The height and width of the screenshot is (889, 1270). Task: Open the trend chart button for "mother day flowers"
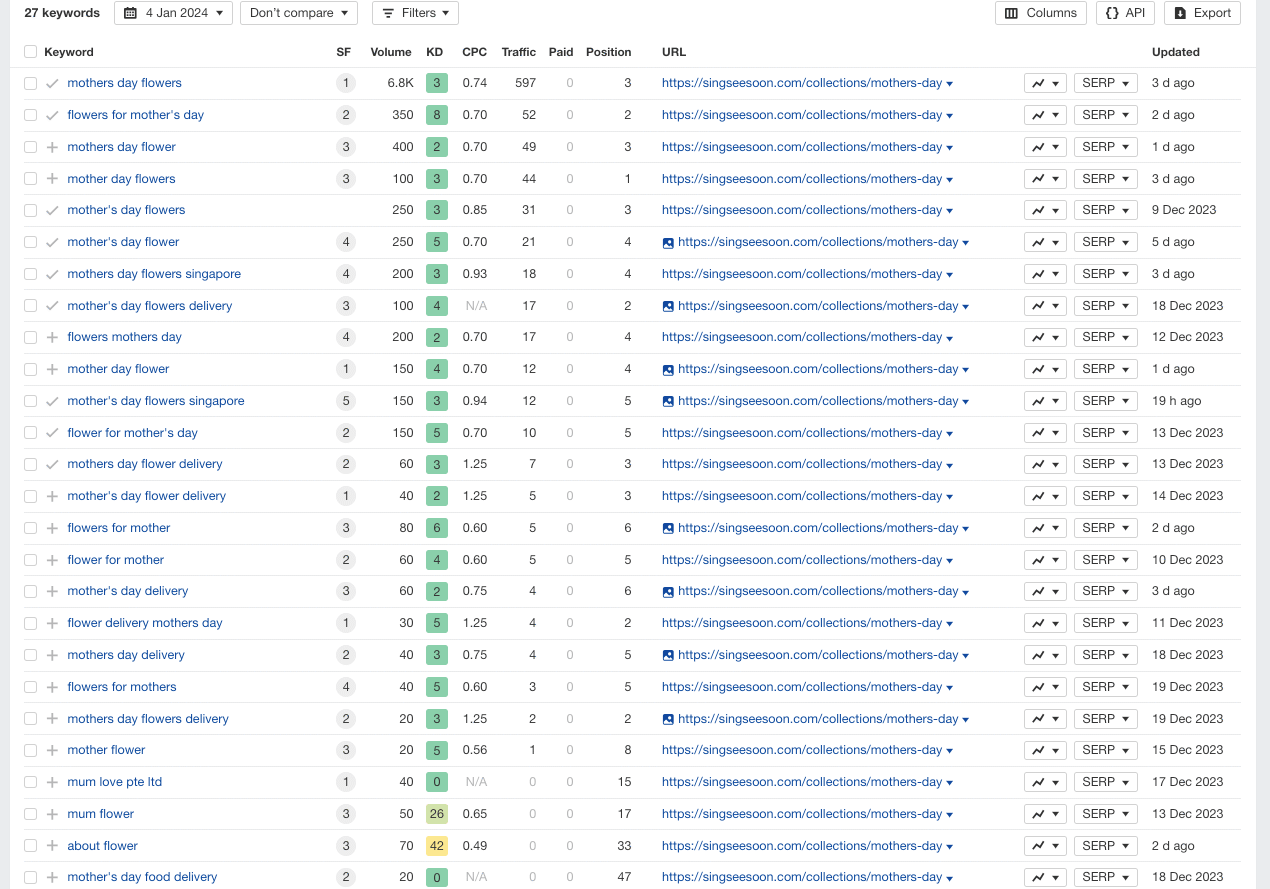click(1044, 179)
